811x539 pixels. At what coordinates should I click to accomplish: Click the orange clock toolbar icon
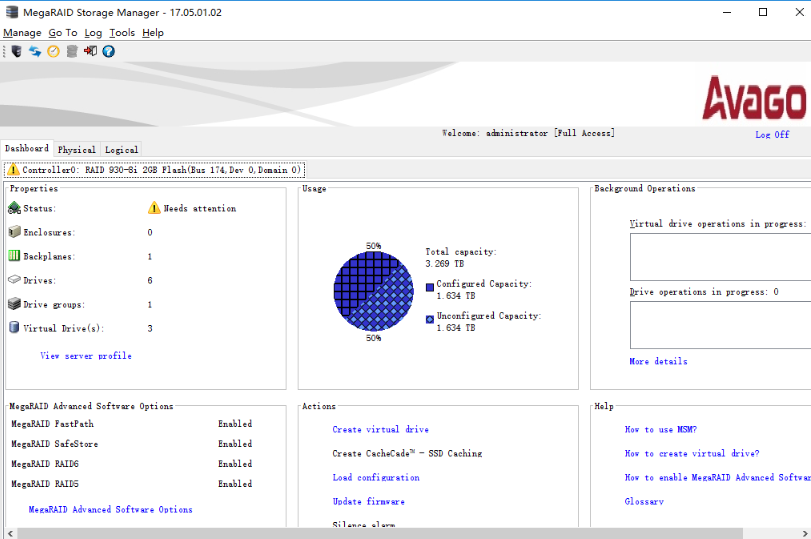(x=53, y=51)
